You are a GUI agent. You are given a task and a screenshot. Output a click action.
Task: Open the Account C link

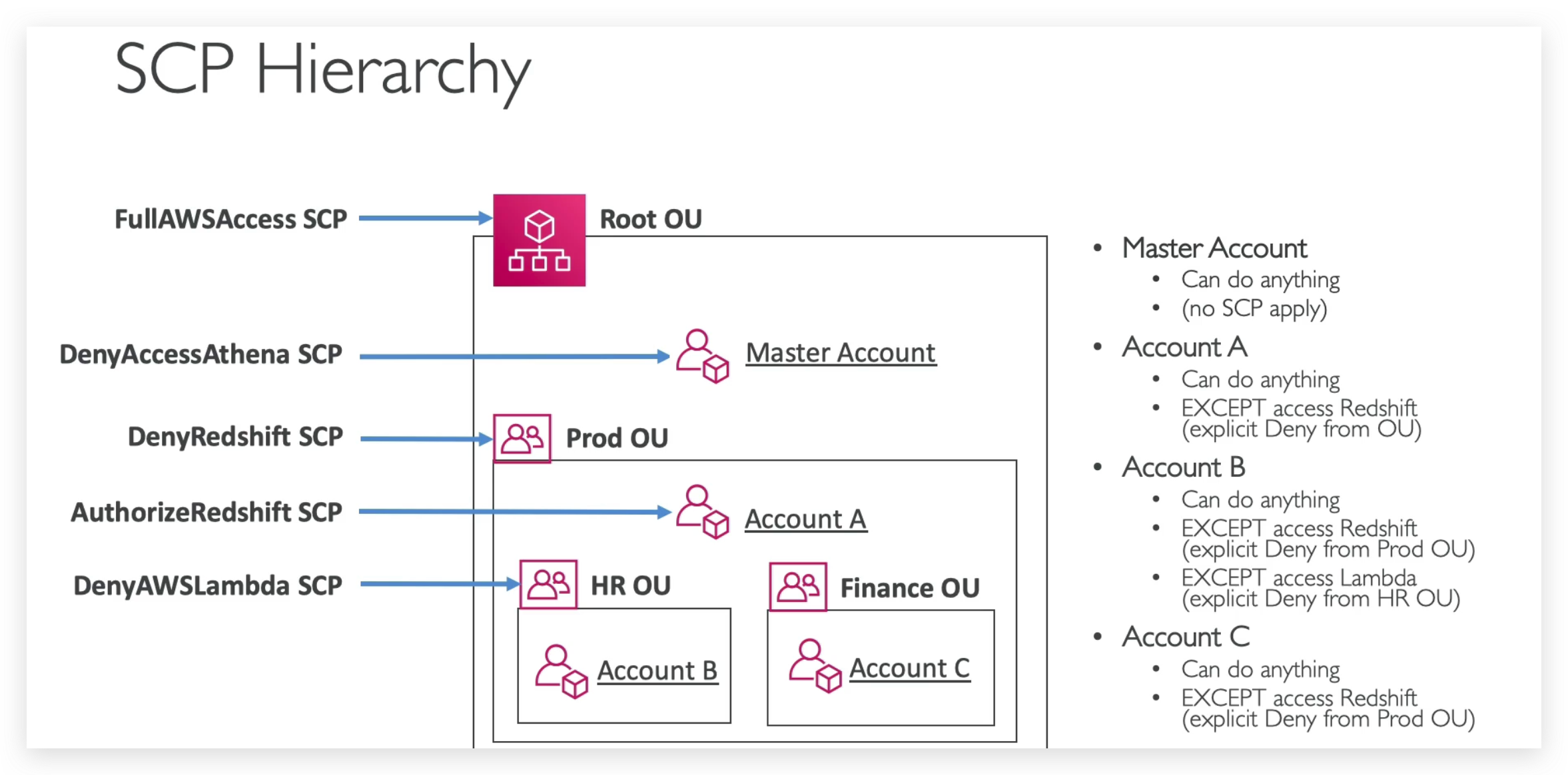pos(909,668)
